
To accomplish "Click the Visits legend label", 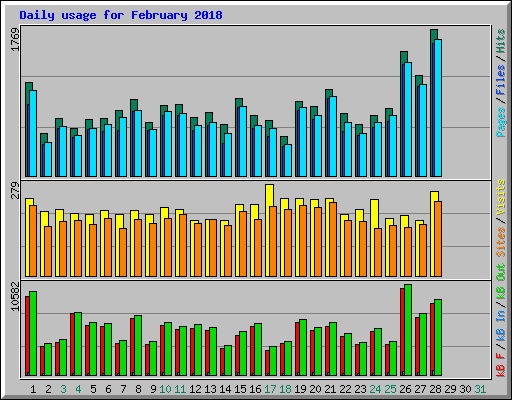I will pos(501,197).
